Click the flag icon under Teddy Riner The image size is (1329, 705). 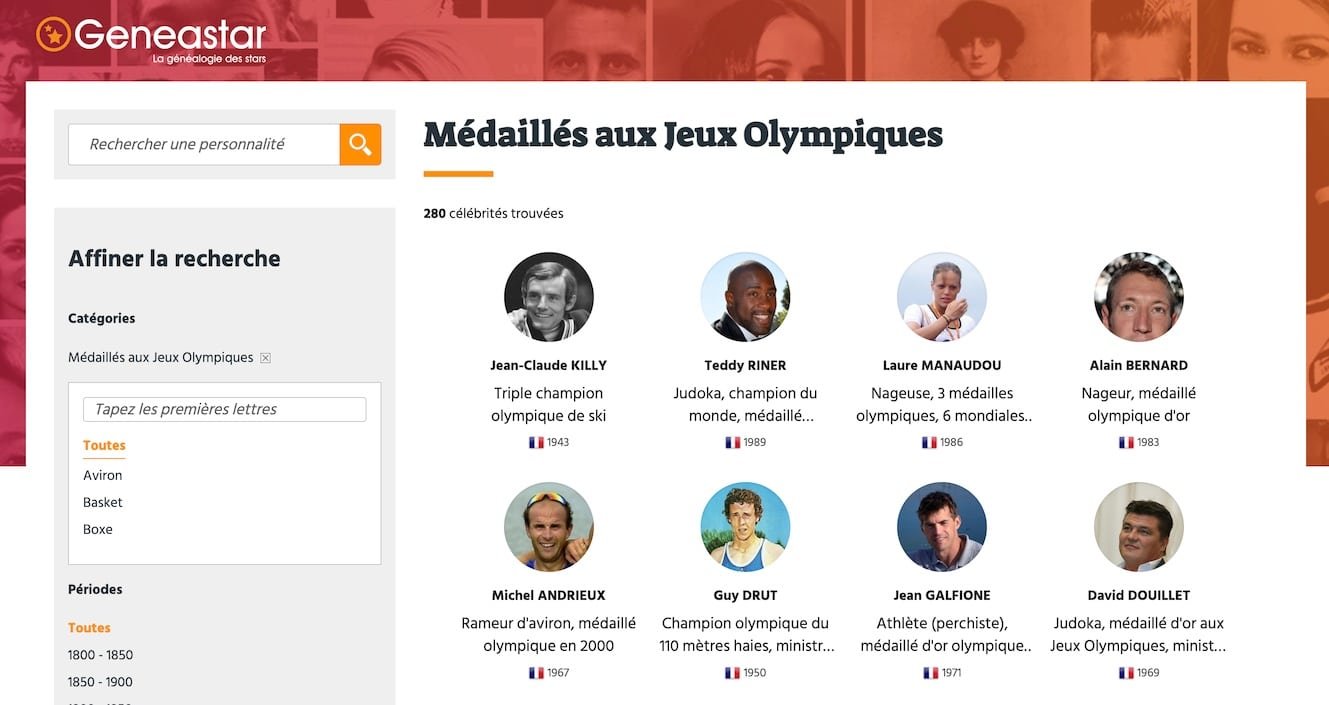pos(733,441)
